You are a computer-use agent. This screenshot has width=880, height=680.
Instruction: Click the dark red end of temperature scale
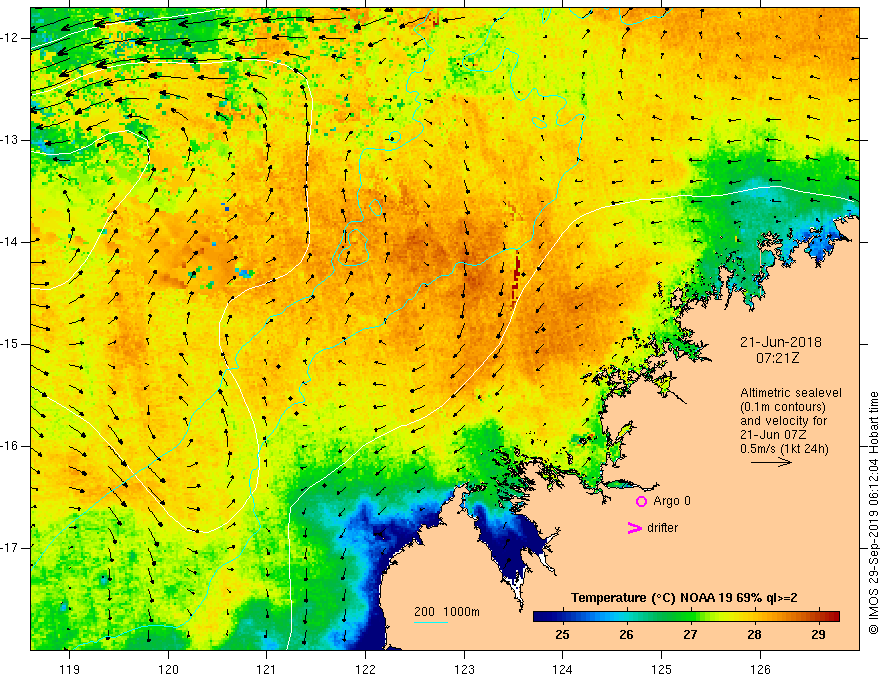pyautogui.click(x=834, y=617)
